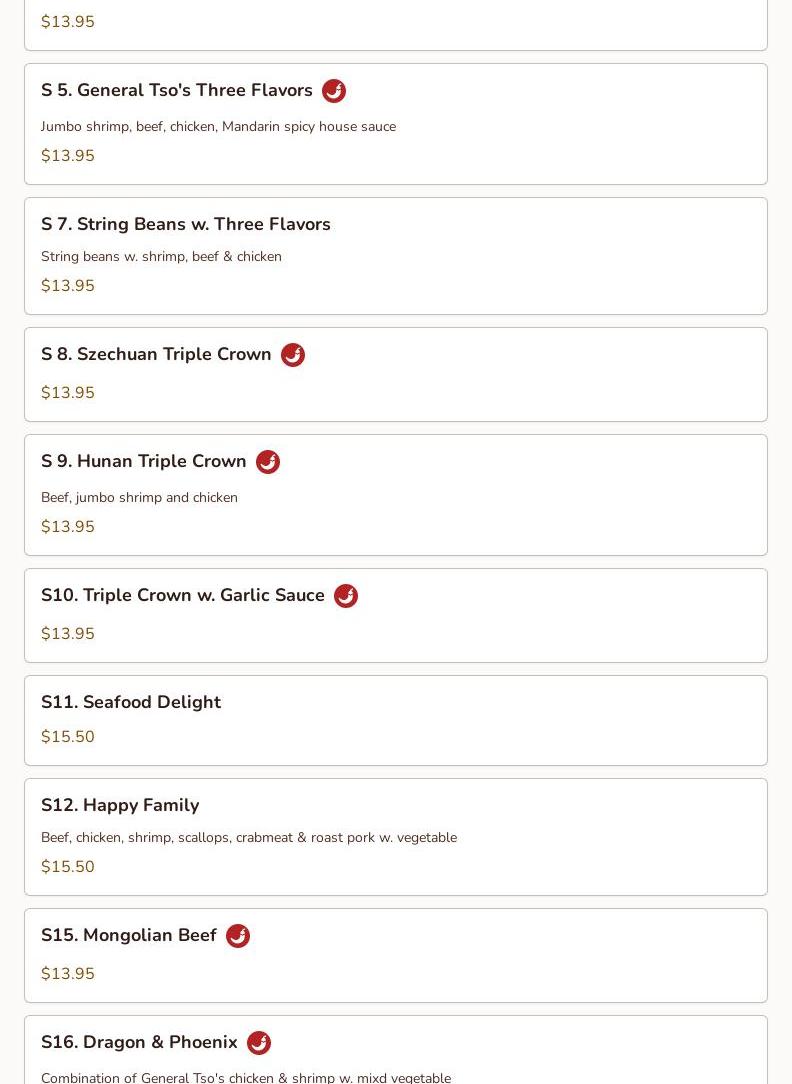The width and height of the screenshot is (792, 1084).
Task: Click chili pepper icon next to Dragon & Phoenix
Action: 258,1043
